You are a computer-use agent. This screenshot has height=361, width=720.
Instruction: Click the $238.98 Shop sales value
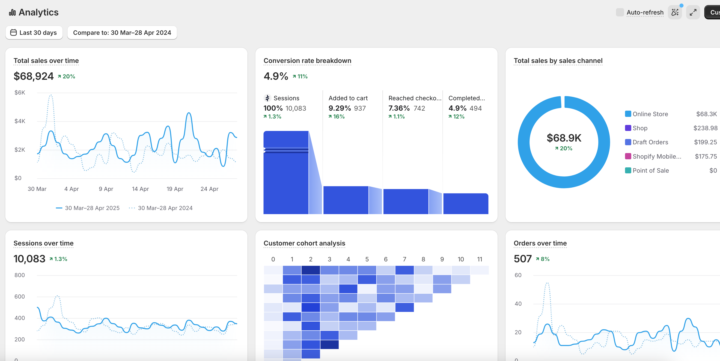tap(705, 128)
